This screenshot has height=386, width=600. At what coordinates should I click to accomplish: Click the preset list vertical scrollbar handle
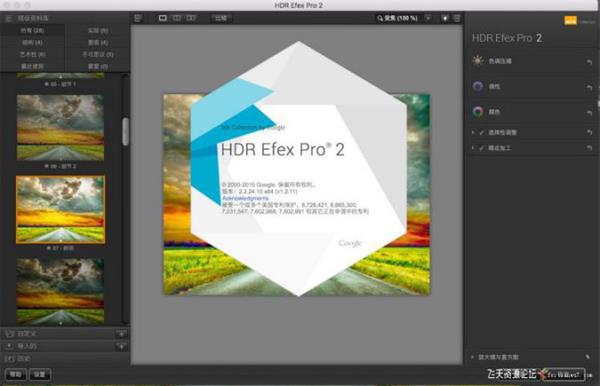(x=126, y=131)
